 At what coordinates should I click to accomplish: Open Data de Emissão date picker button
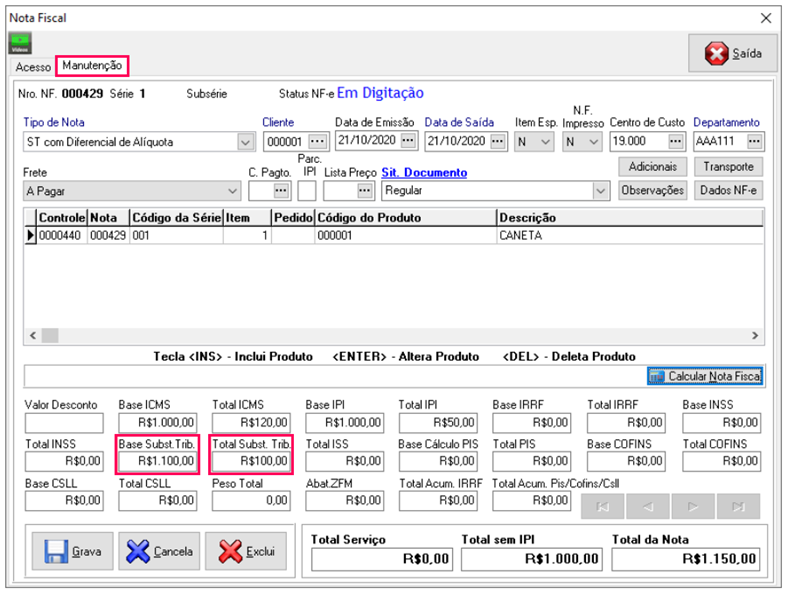tap(408, 141)
